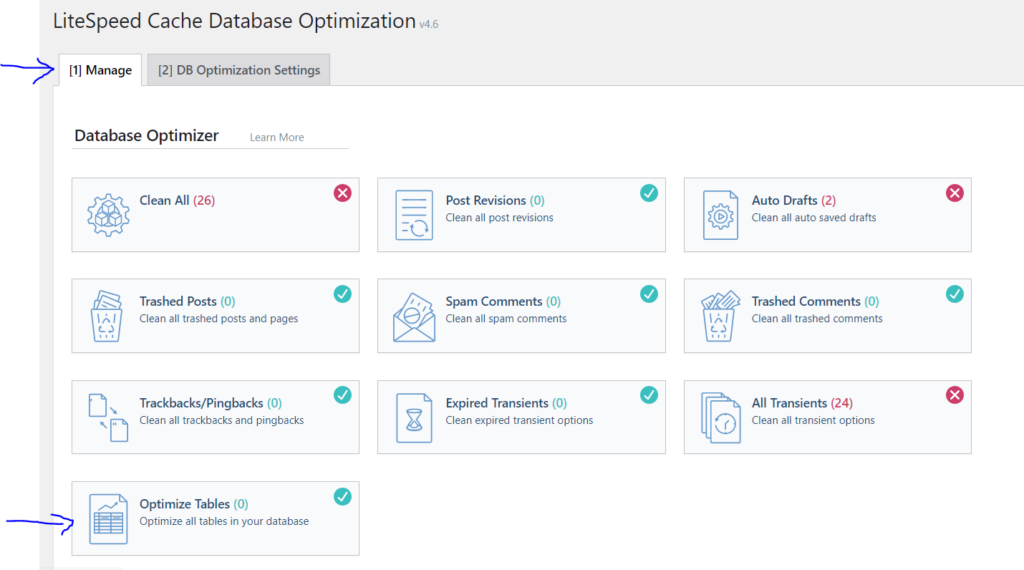Click green check on Spam Comments
This screenshot has width=1024, height=570.
[x=648, y=294]
